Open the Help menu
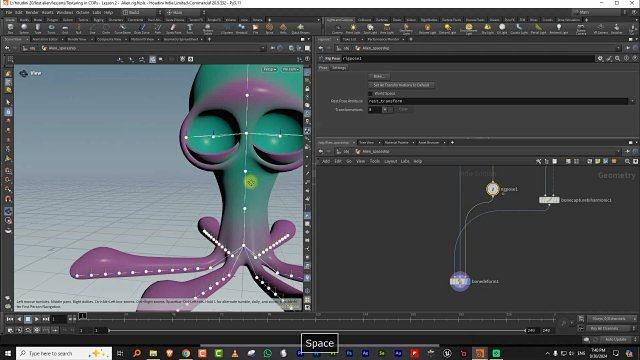Viewport: 640px width, 360px height. [108, 13]
